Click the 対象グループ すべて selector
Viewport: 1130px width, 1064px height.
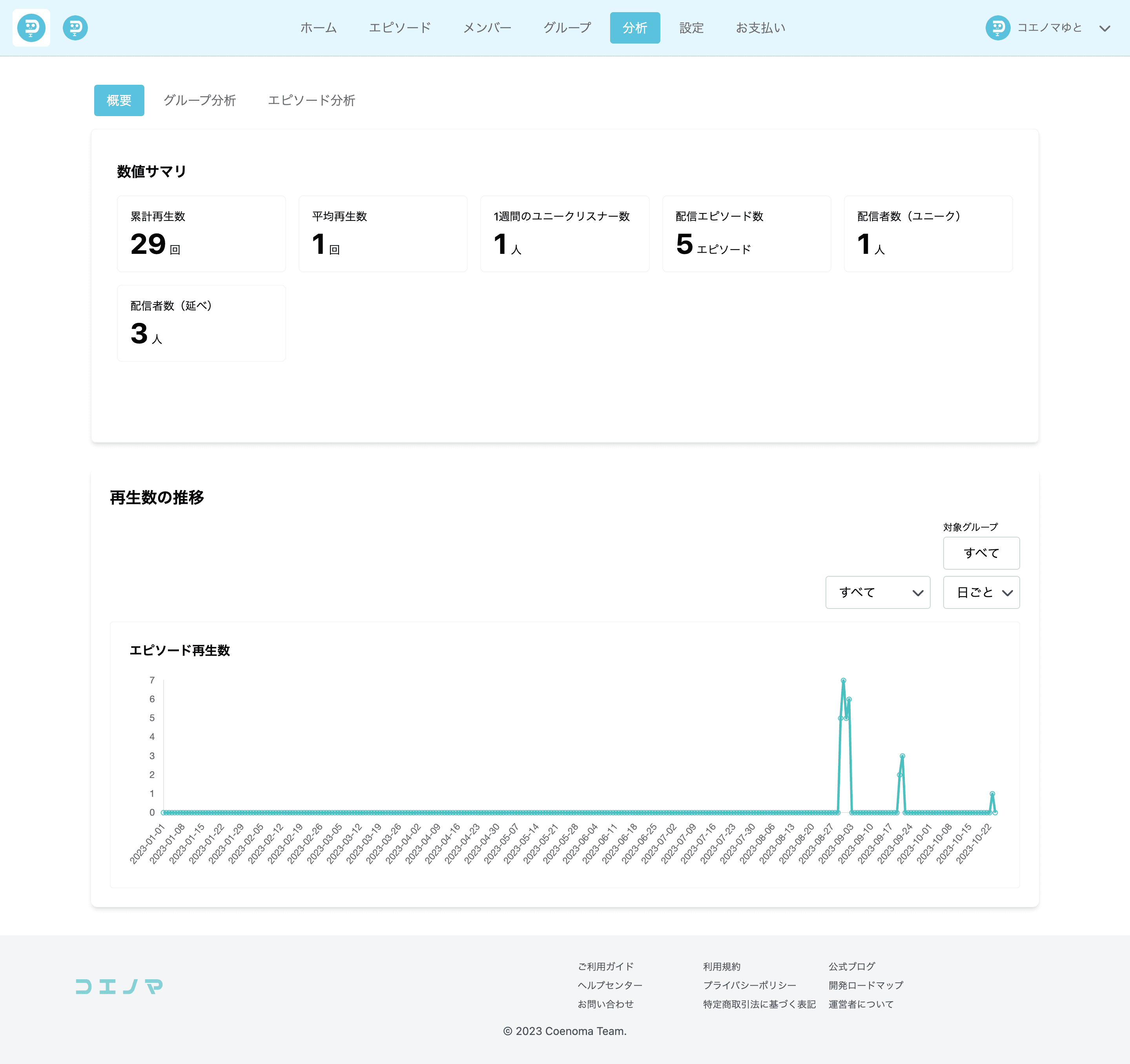981,552
